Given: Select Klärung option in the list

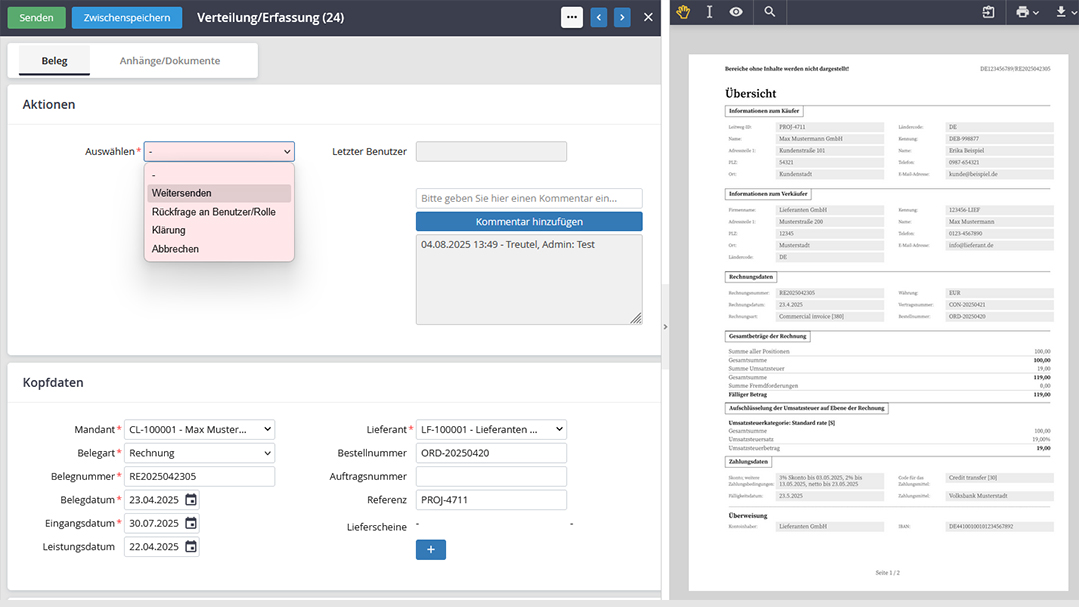Looking at the screenshot, I should (169, 230).
